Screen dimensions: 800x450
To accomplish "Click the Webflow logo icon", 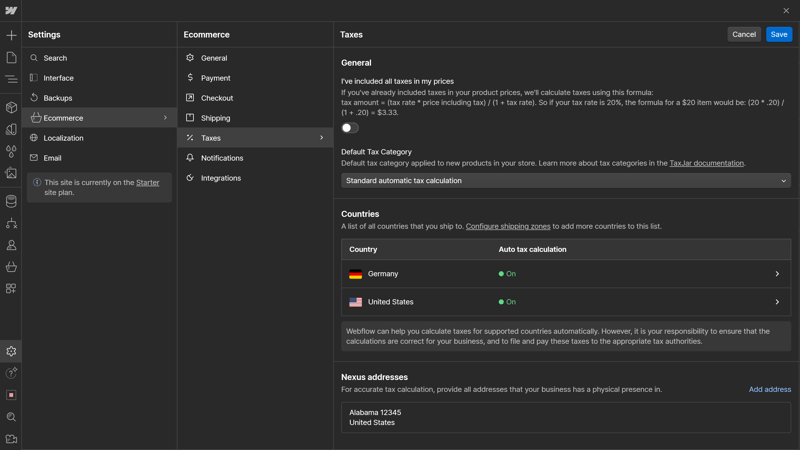I will point(11,11).
